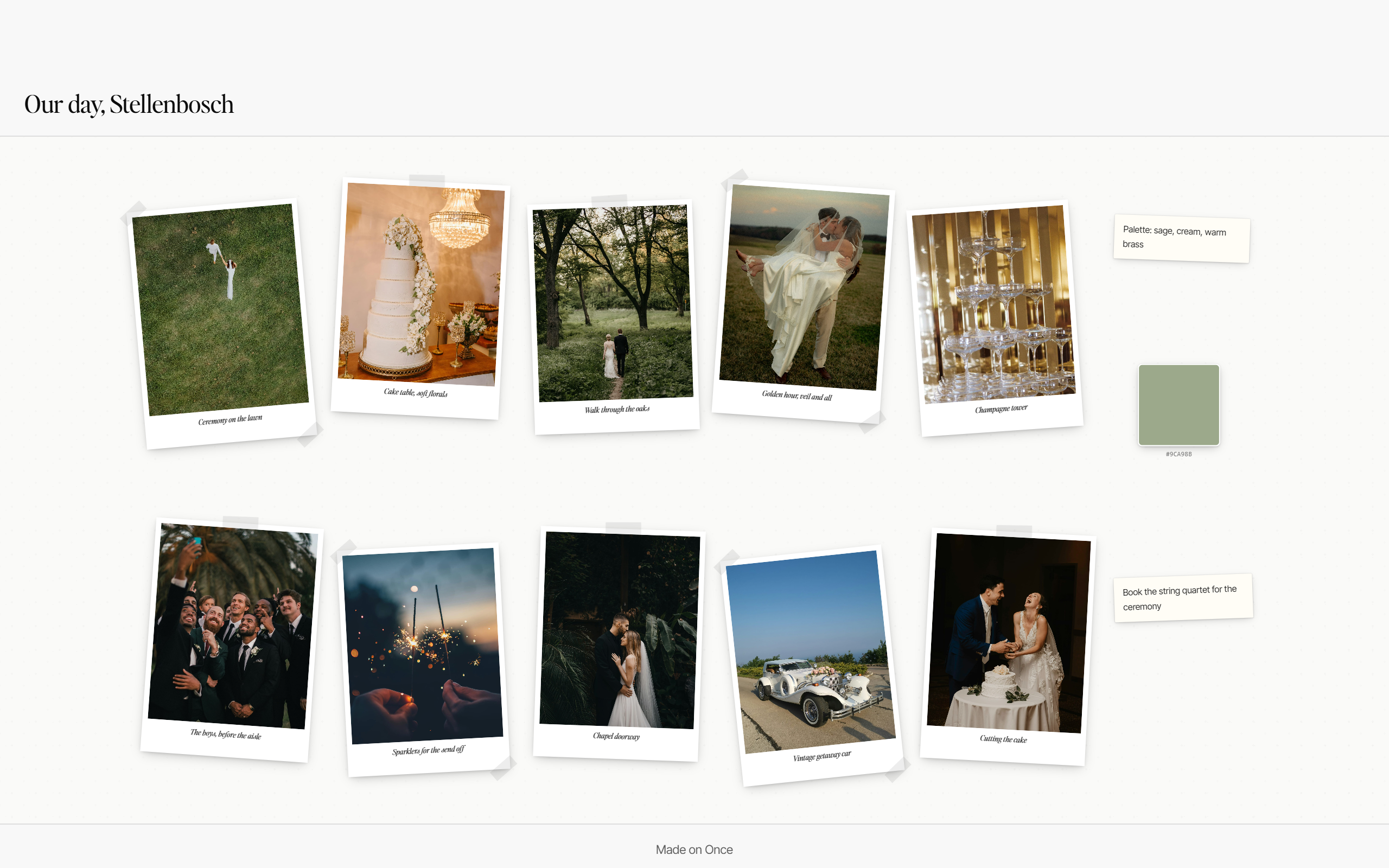This screenshot has height=868, width=1389.
Task: Click the sage green #9CA98B color swatch
Action: (x=1179, y=405)
